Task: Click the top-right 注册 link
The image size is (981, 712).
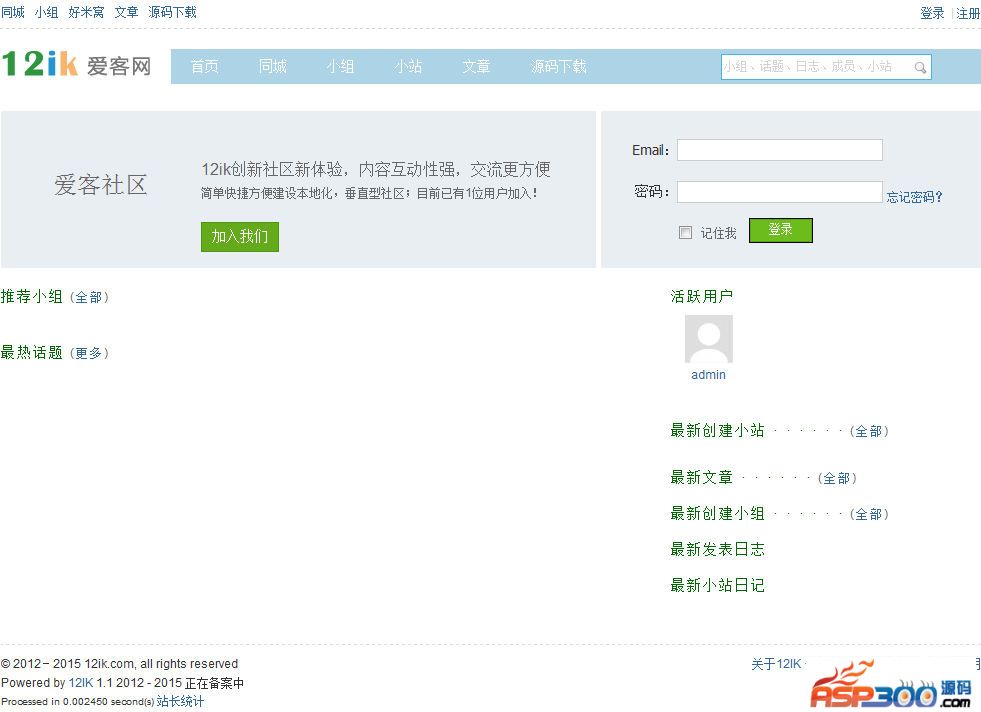Action: point(968,13)
